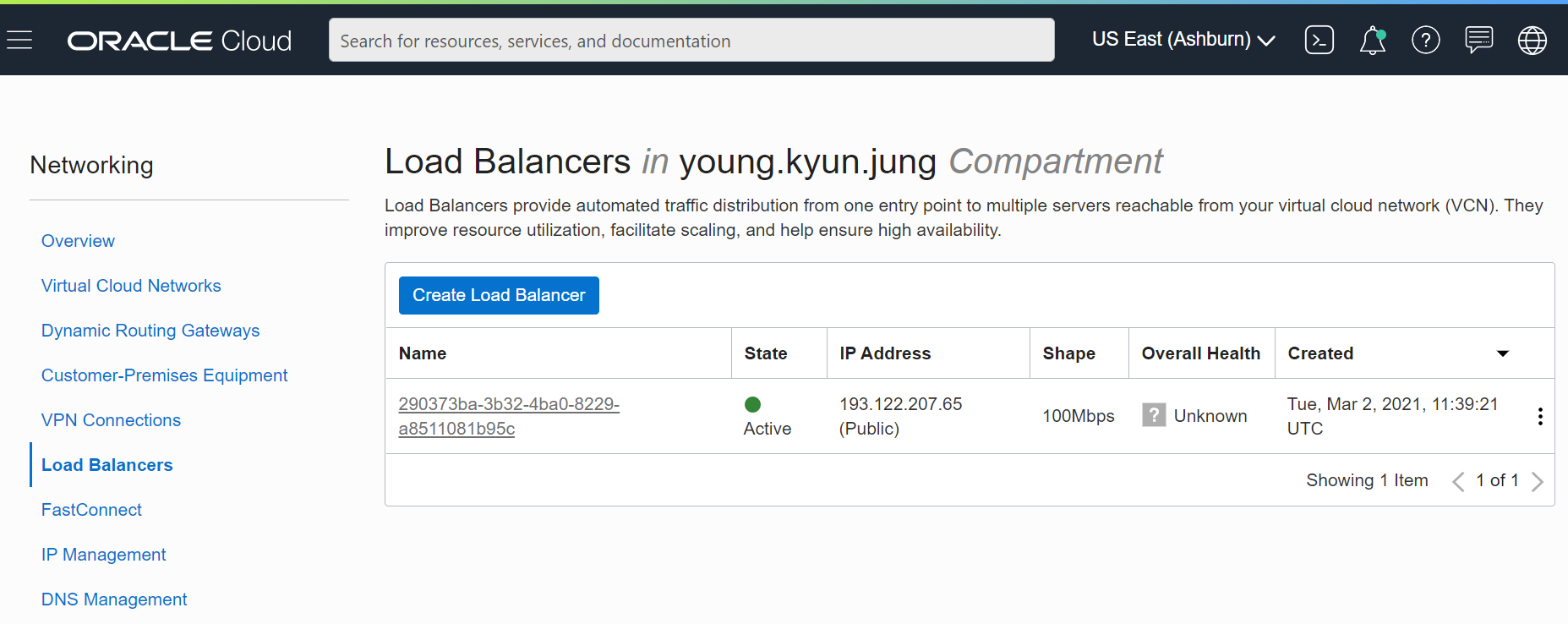This screenshot has height=624, width=1568.
Task: Open the row actions three-dot menu
Action: pyautogui.click(x=1540, y=416)
